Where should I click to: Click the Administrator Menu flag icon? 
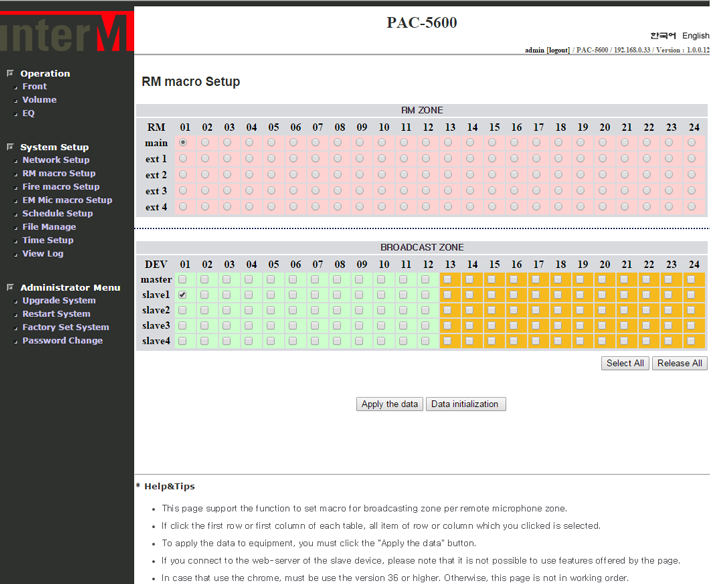click(x=10, y=287)
